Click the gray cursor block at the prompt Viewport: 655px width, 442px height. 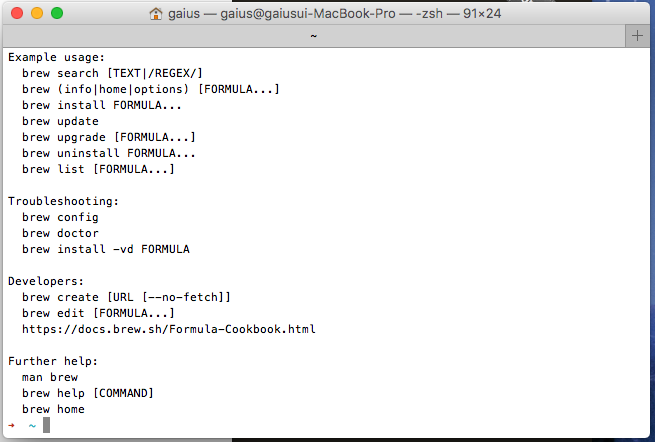tap(46, 425)
